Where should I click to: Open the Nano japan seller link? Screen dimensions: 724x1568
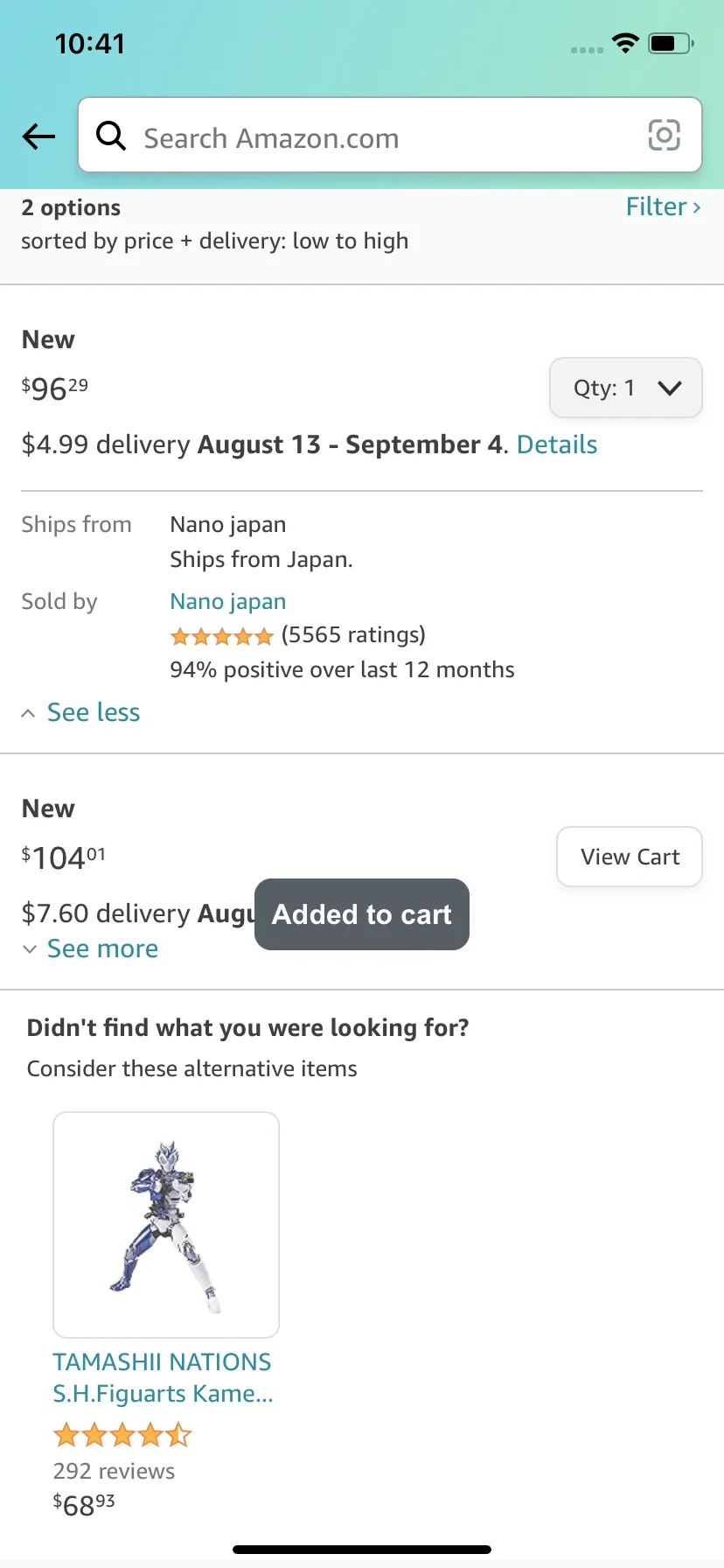click(228, 601)
